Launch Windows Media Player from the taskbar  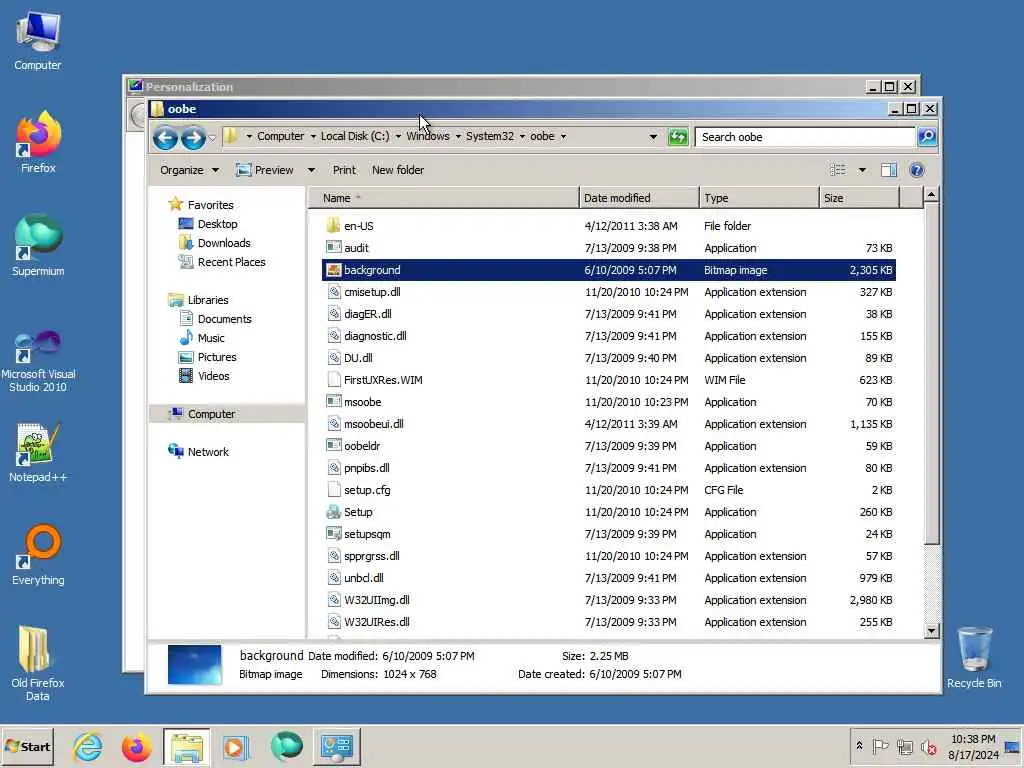point(236,747)
